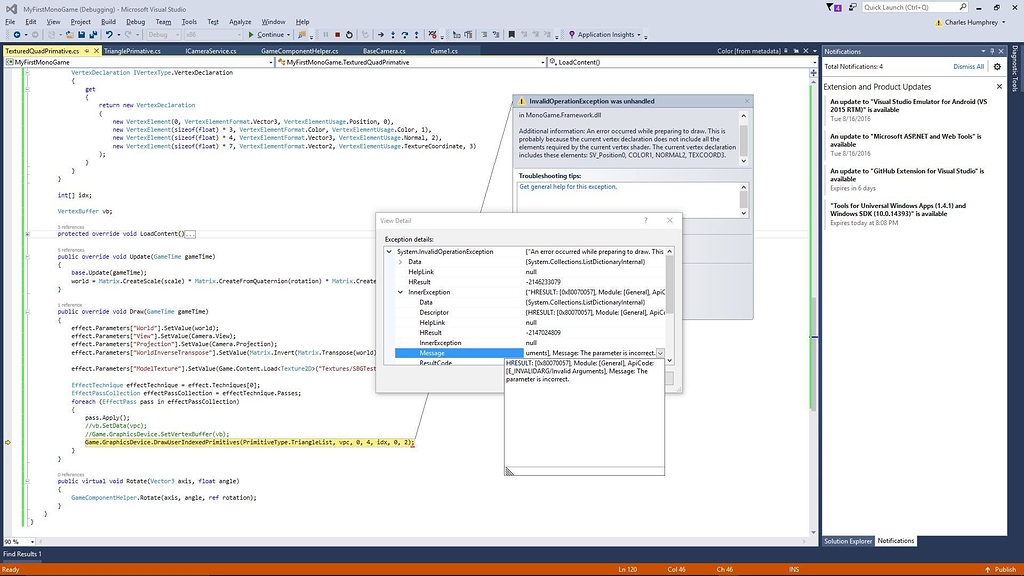
Task: Pin the TexturedQuadPrimative.cs tab
Action: click(x=87, y=50)
